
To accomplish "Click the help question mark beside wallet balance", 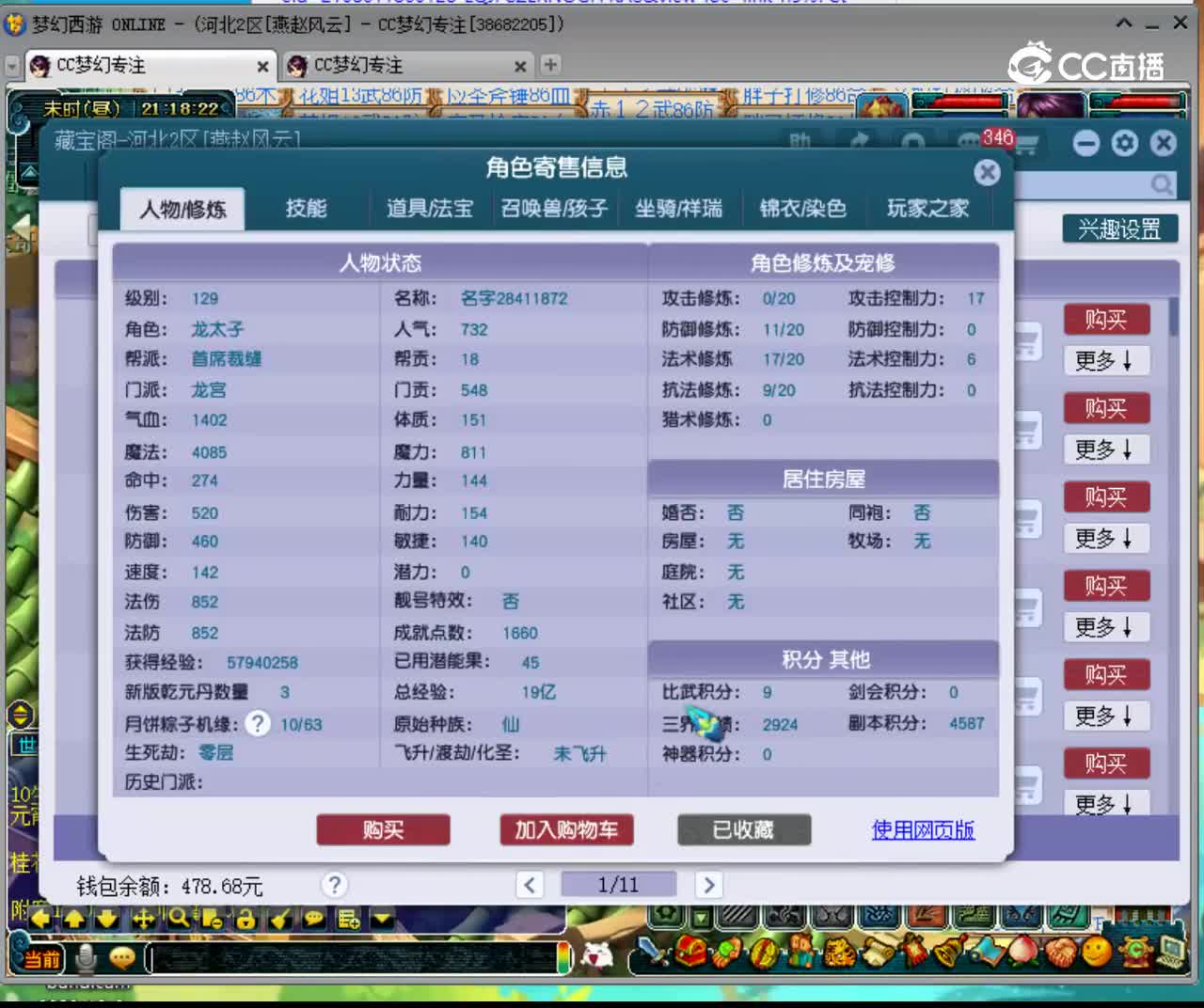I will [334, 885].
